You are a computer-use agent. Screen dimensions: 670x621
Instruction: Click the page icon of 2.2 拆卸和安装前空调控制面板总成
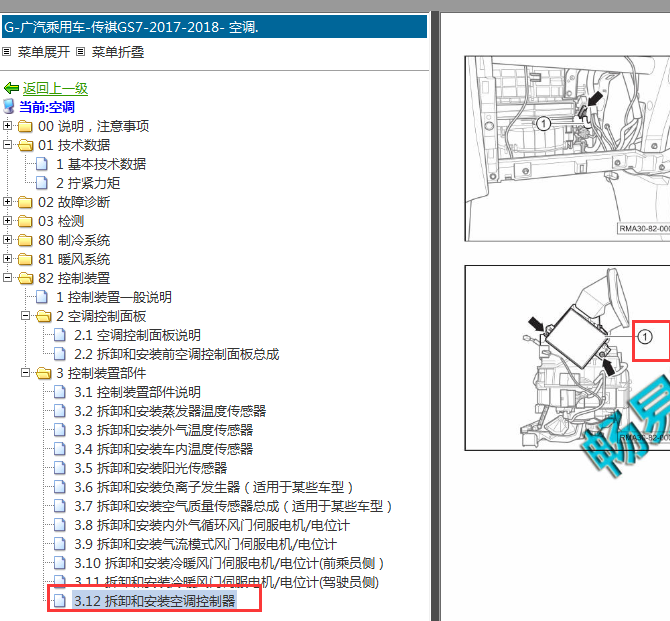[60, 354]
